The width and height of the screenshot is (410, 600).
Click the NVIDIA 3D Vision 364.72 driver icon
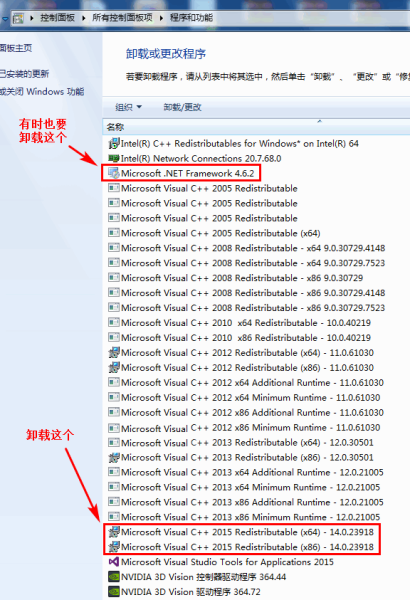tap(114, 592)
